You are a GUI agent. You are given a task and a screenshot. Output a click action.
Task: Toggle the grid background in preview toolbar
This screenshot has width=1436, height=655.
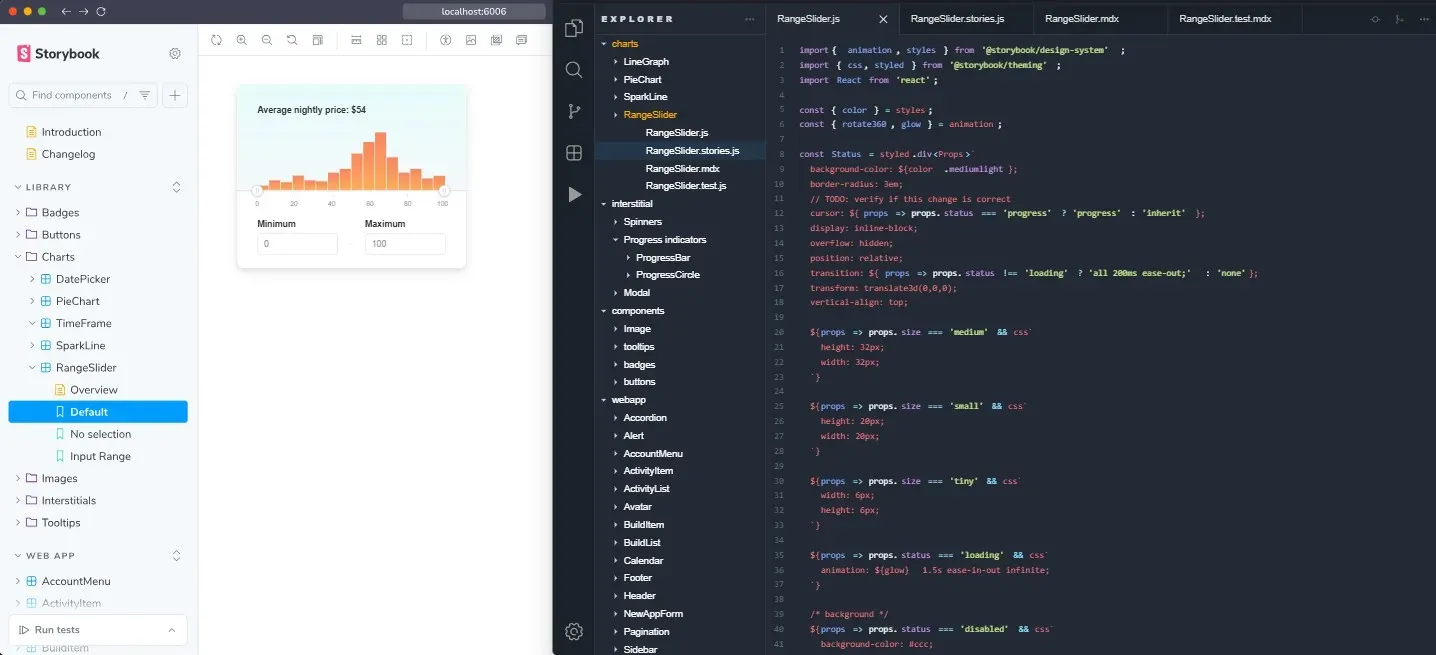click(x=382, y=40)
